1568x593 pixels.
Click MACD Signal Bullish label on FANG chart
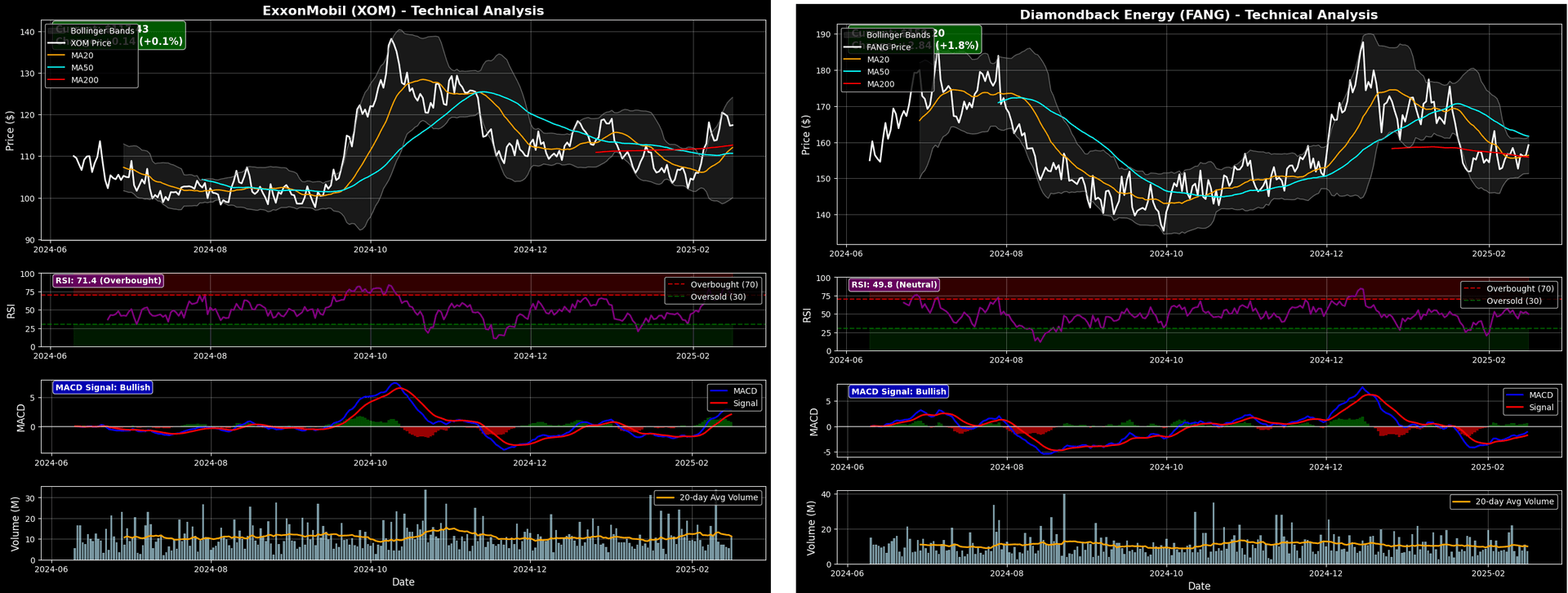coord(898,392)
